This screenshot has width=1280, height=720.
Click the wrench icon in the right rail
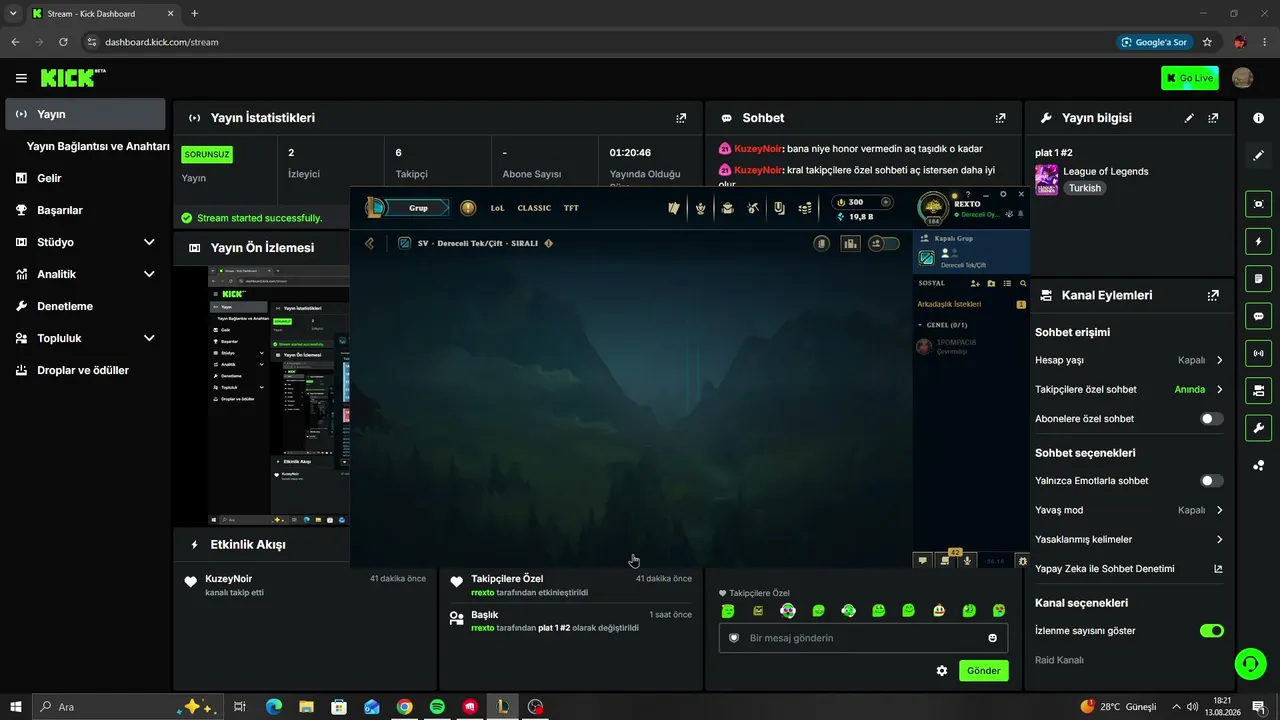tap(1258, 428)
